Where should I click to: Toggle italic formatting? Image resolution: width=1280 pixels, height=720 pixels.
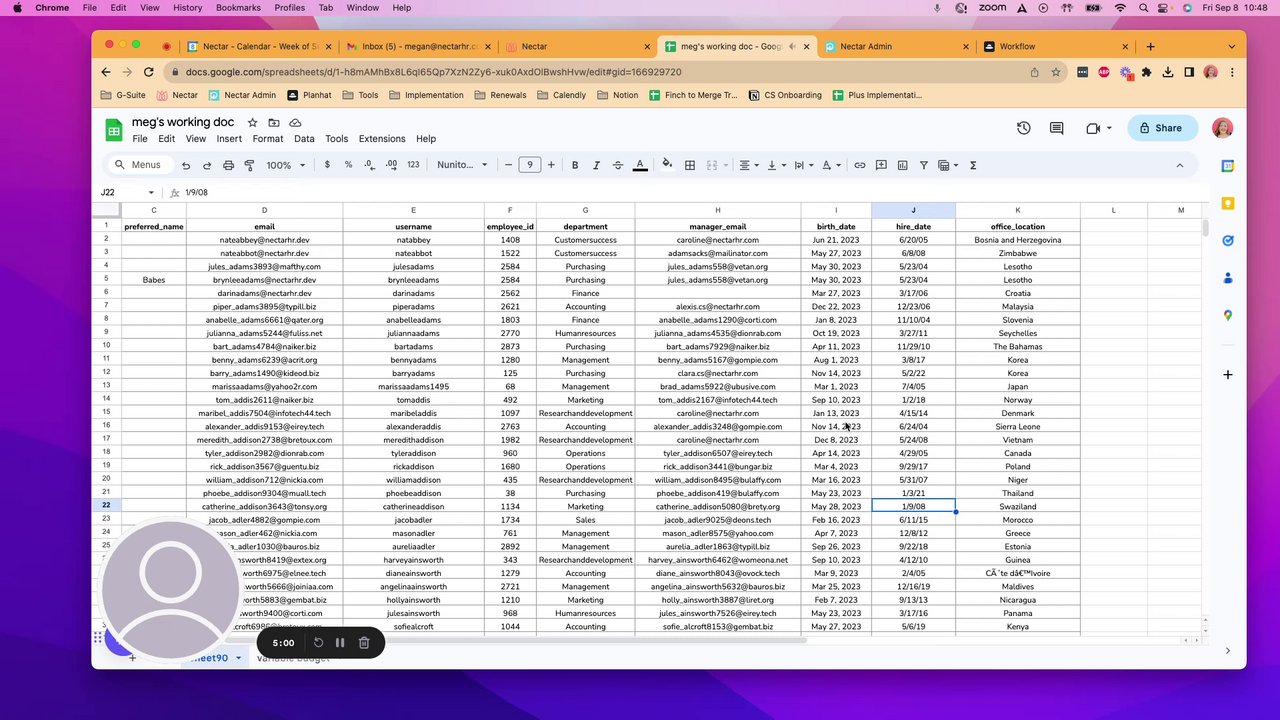pos(596,165)
